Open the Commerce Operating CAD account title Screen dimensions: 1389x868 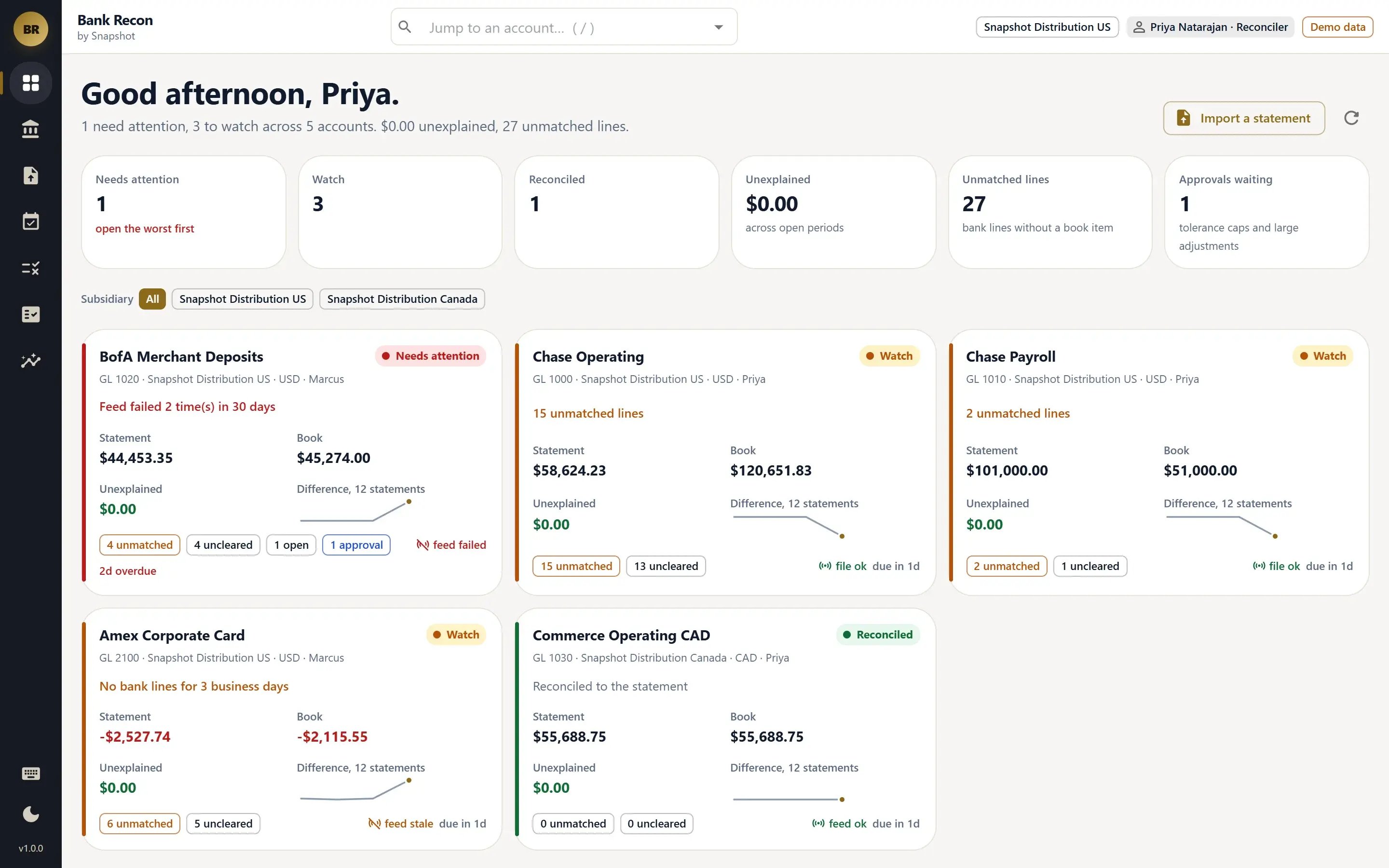621,636
